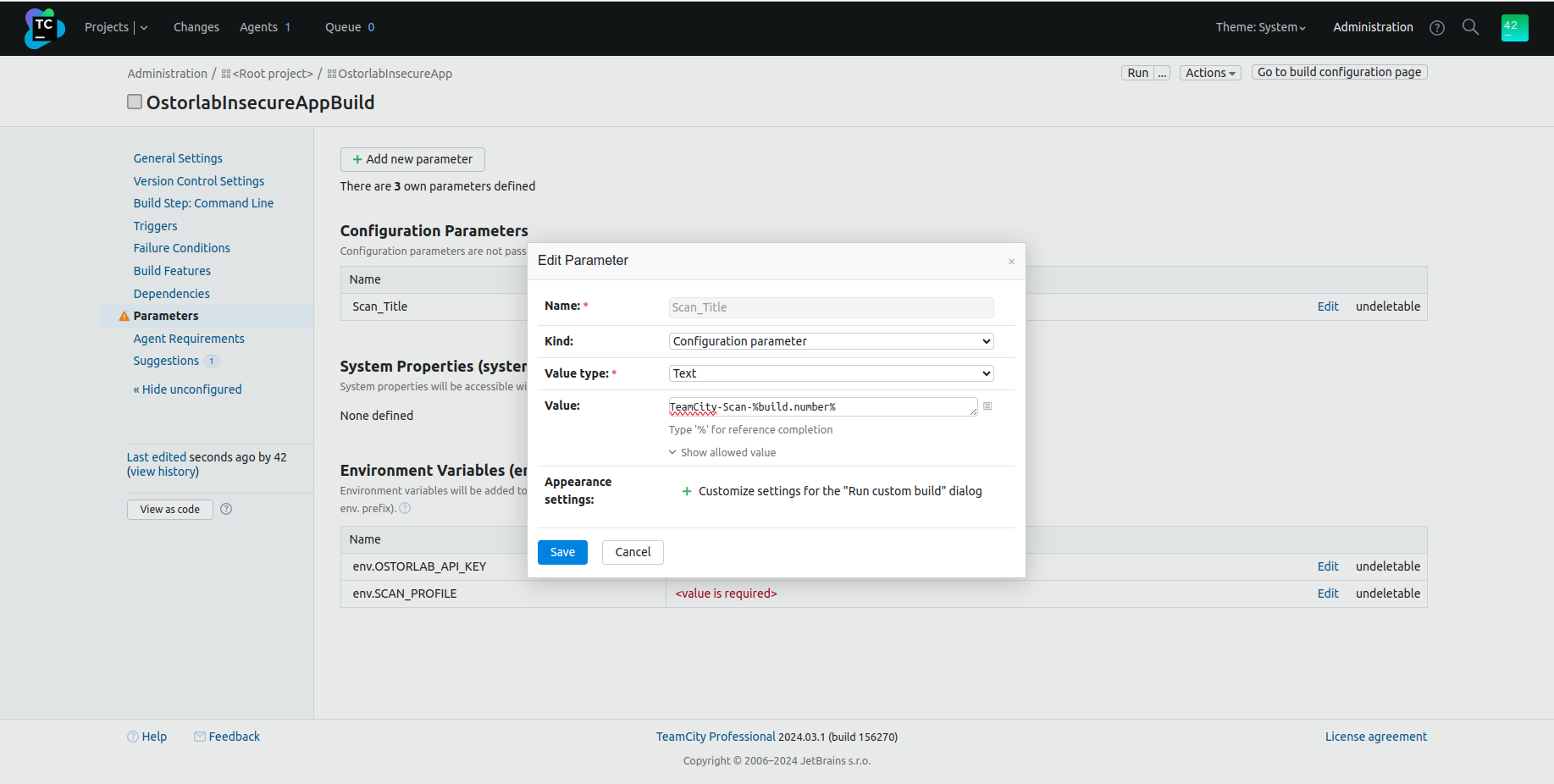1554x784 pixels.
Task: Toggle the checkbox beside OstorlabInsecureAppBuild title
Action: coord(135,102)
